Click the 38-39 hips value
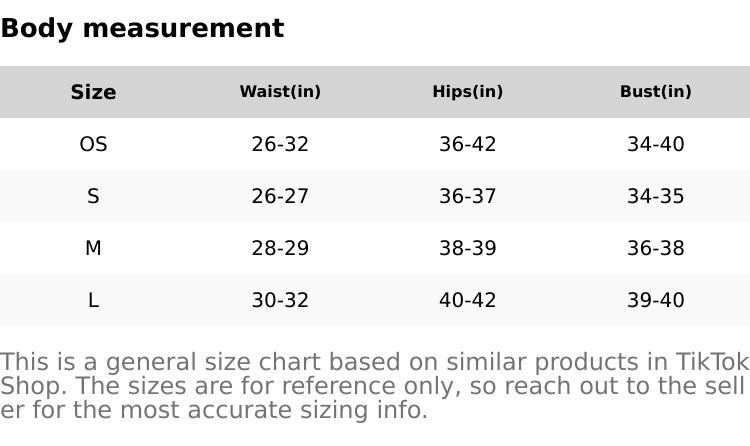The image size is (750, 446). (x=467, y=249)
